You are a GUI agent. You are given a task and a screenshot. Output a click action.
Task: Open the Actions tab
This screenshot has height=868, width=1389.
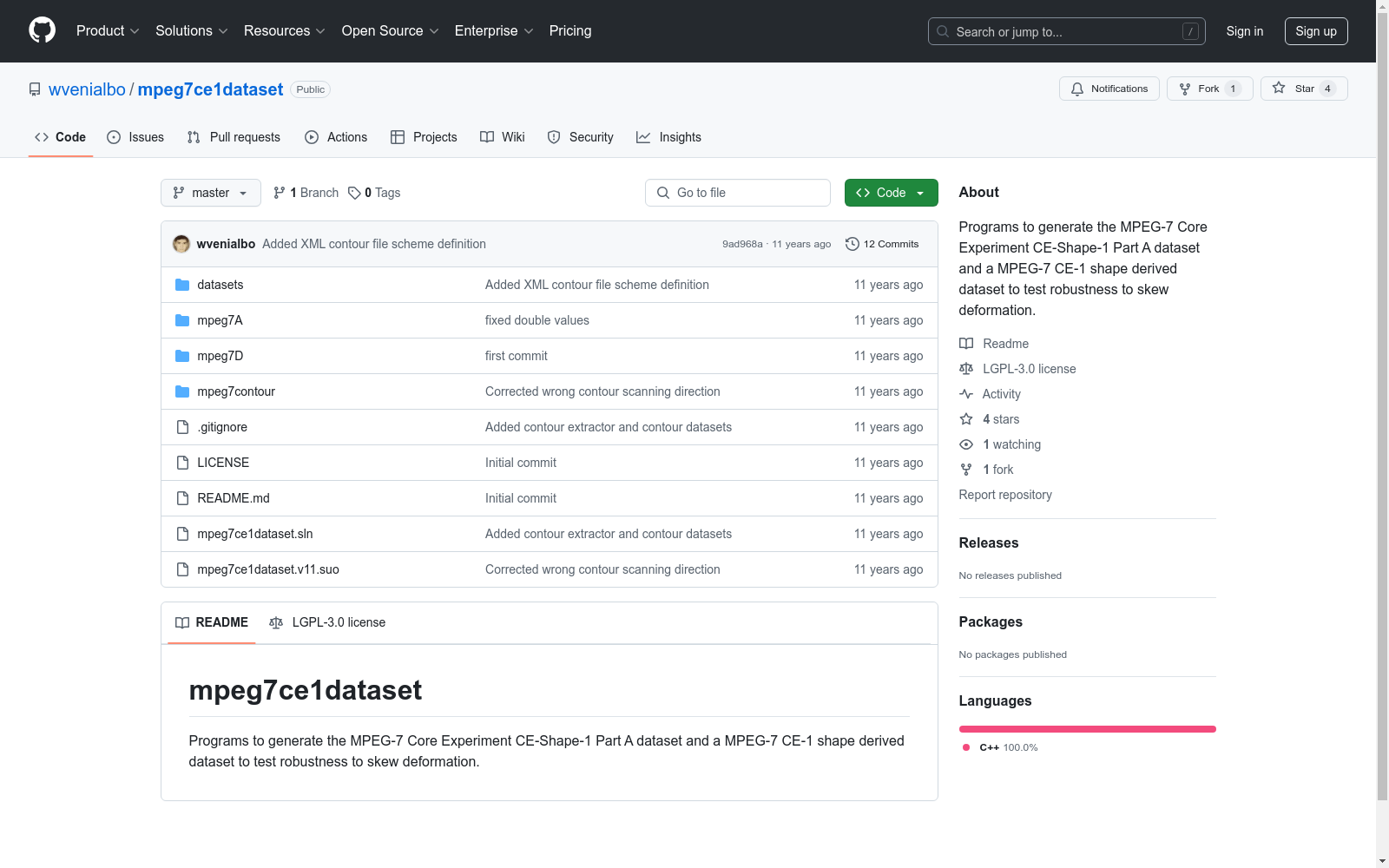(336, 137)
